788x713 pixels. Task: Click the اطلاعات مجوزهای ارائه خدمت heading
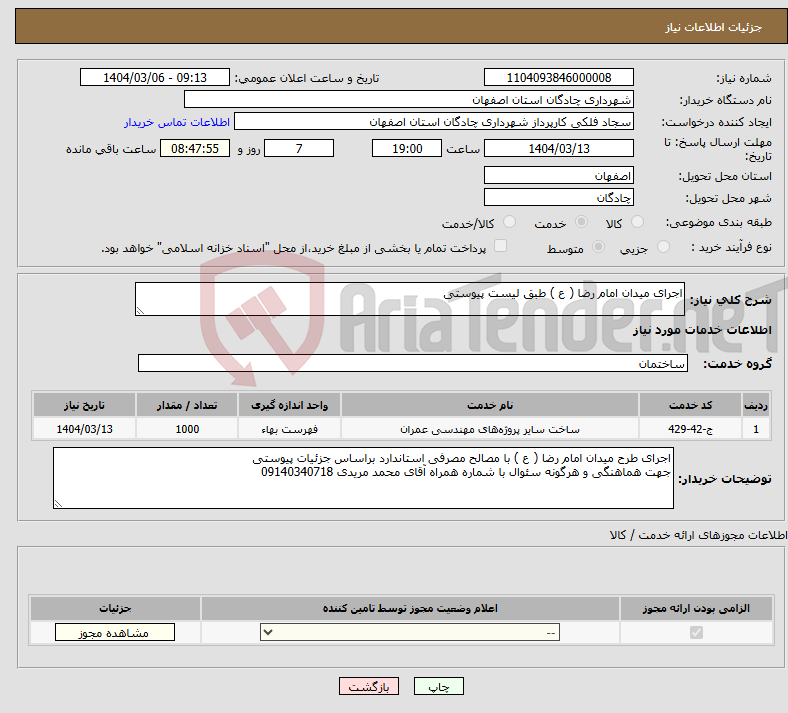(x=699, y=535)
